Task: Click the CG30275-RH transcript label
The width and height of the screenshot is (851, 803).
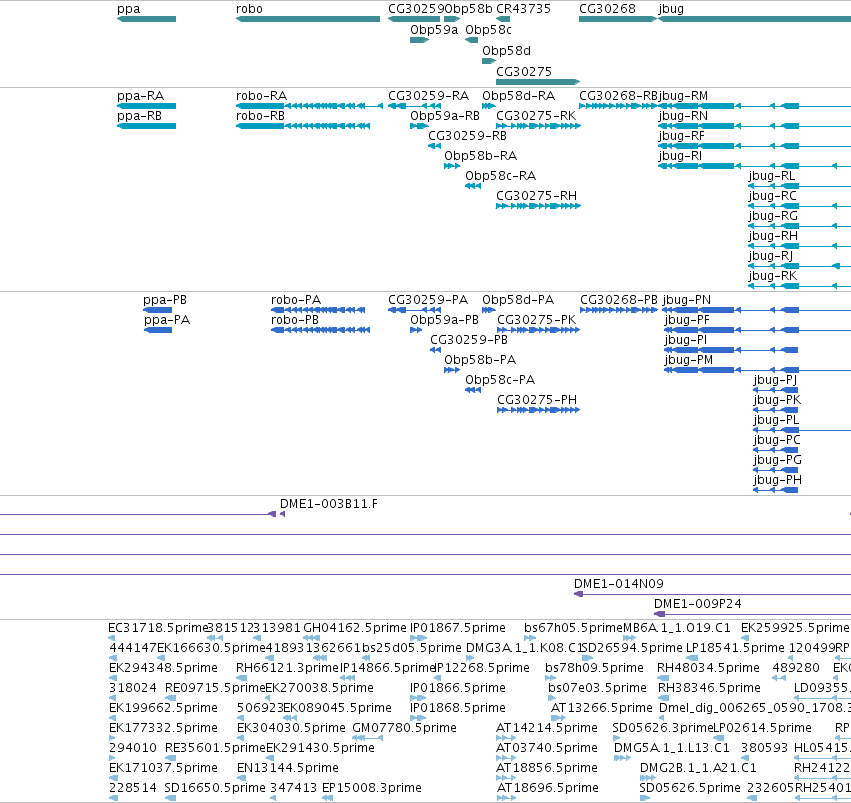Action: click(x=536, y=196)
